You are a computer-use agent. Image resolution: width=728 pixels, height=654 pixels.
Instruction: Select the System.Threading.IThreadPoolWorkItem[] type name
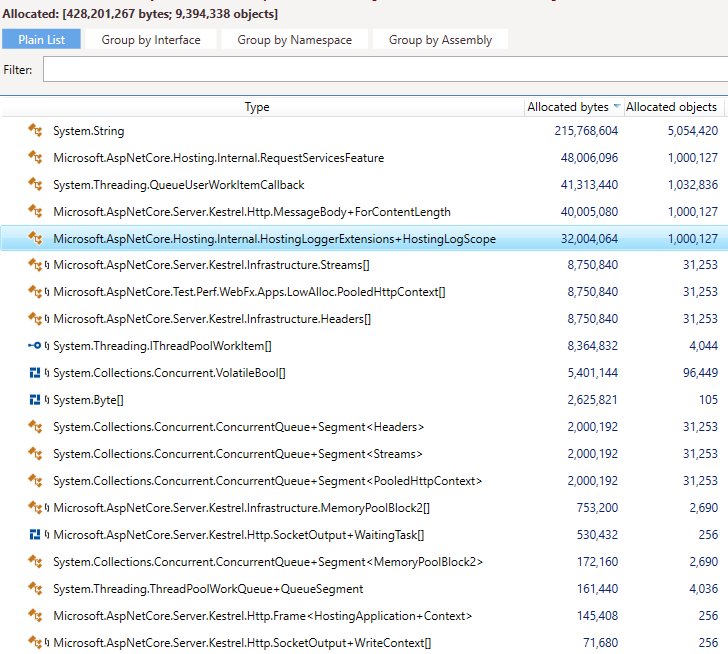point(162,346)
